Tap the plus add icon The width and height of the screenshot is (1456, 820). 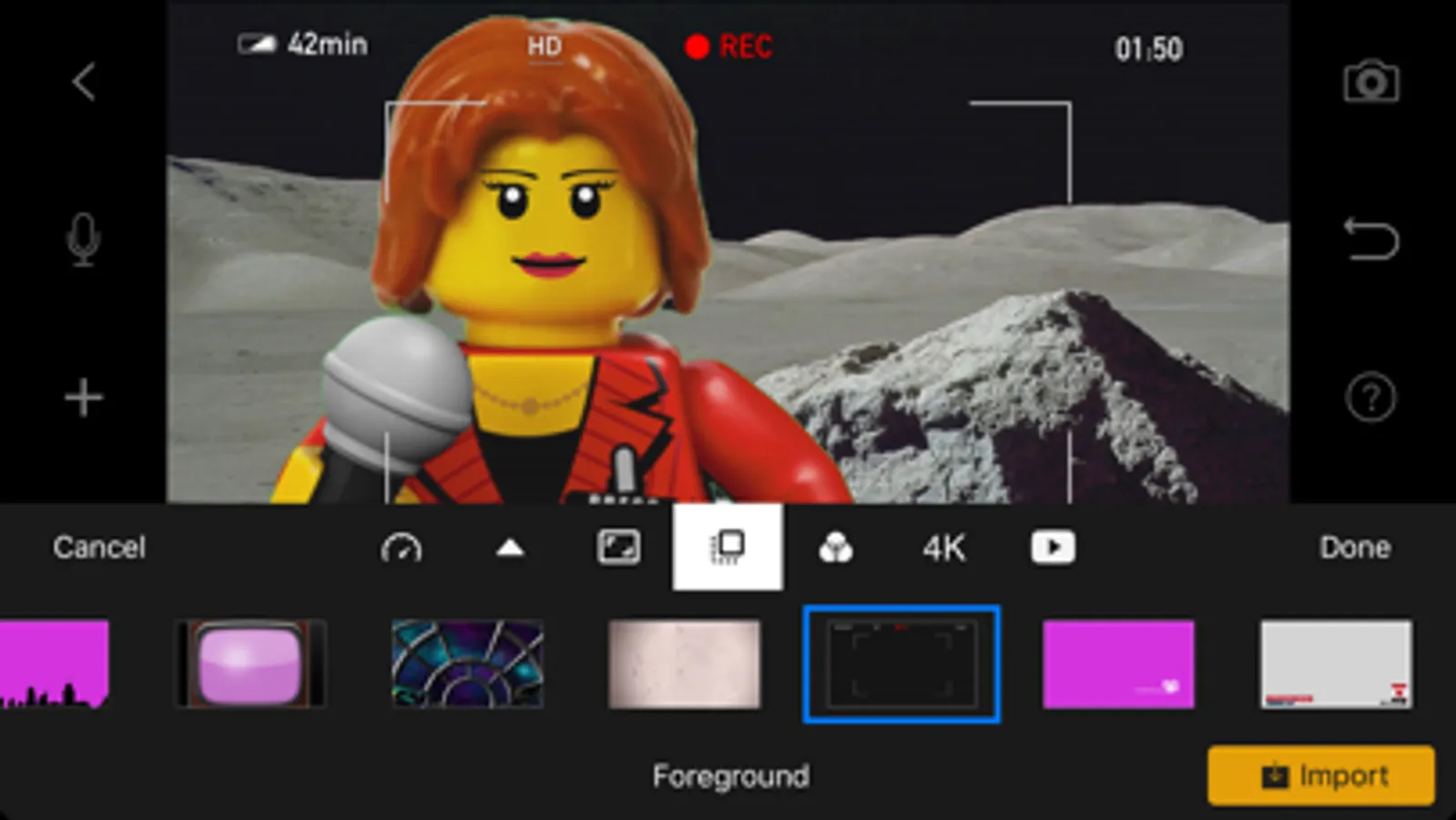pos(84,398)
